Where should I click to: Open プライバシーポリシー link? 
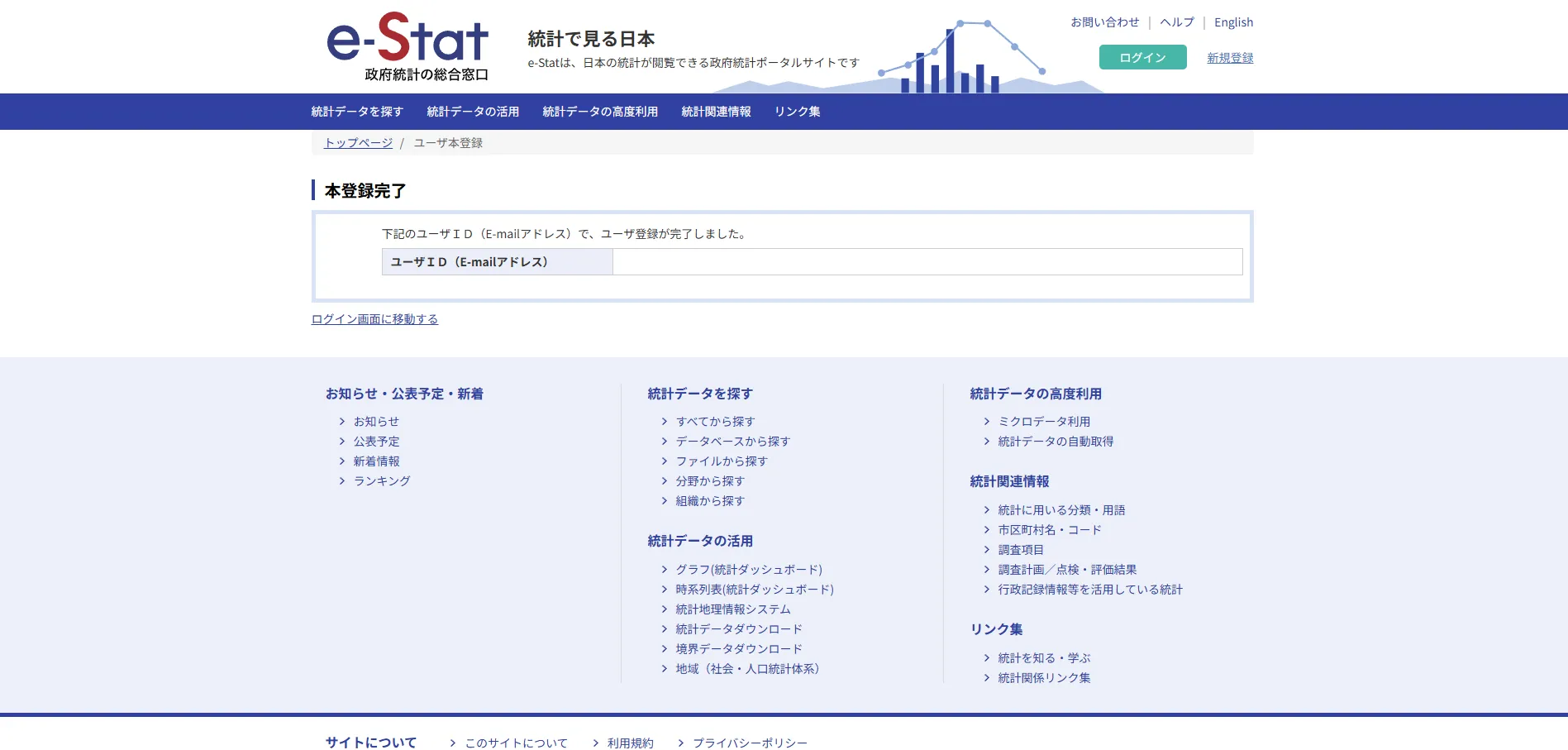pyautogui.click(x=749, y=743)
